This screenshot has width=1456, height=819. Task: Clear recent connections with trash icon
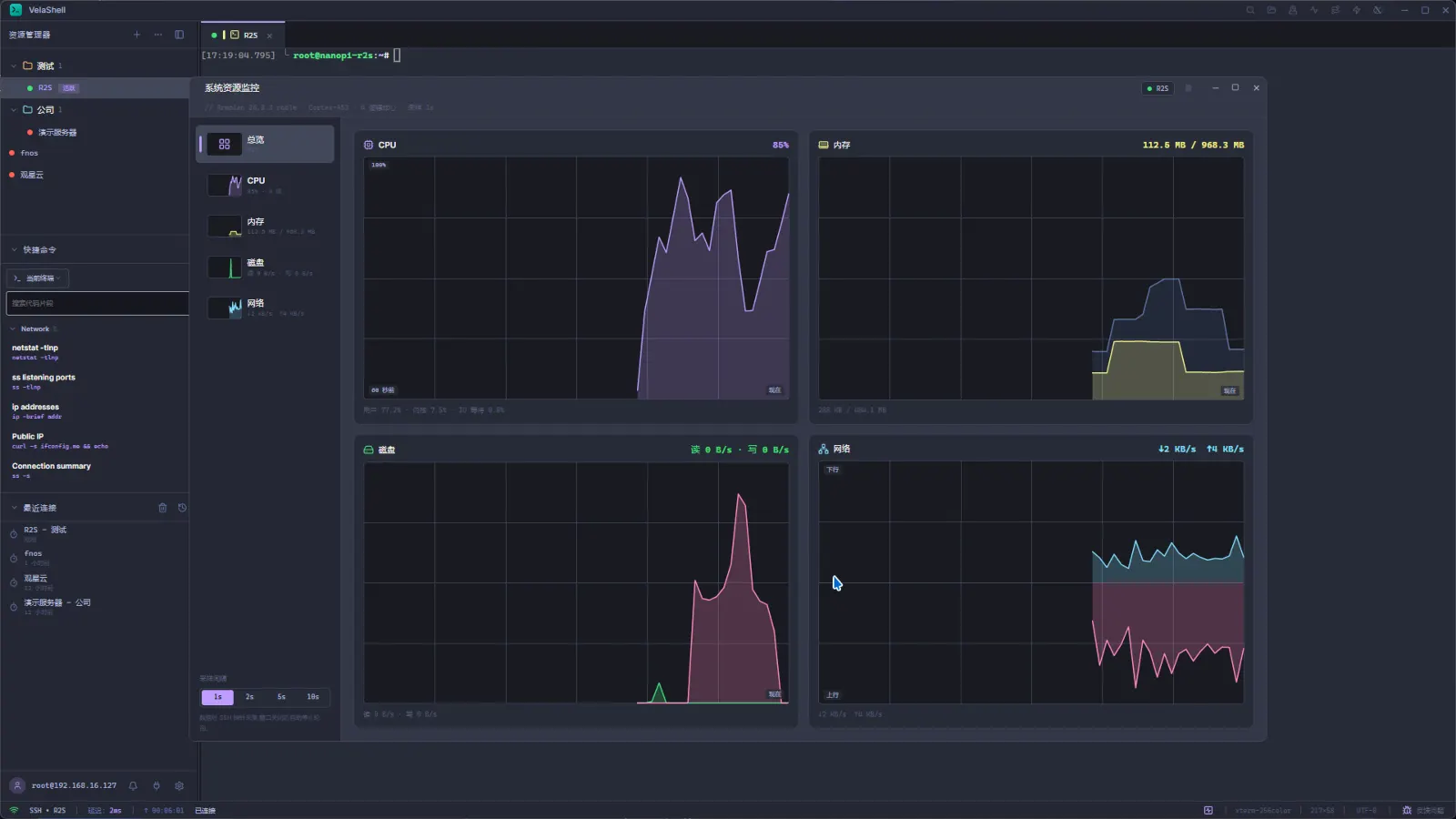point(163,508)
